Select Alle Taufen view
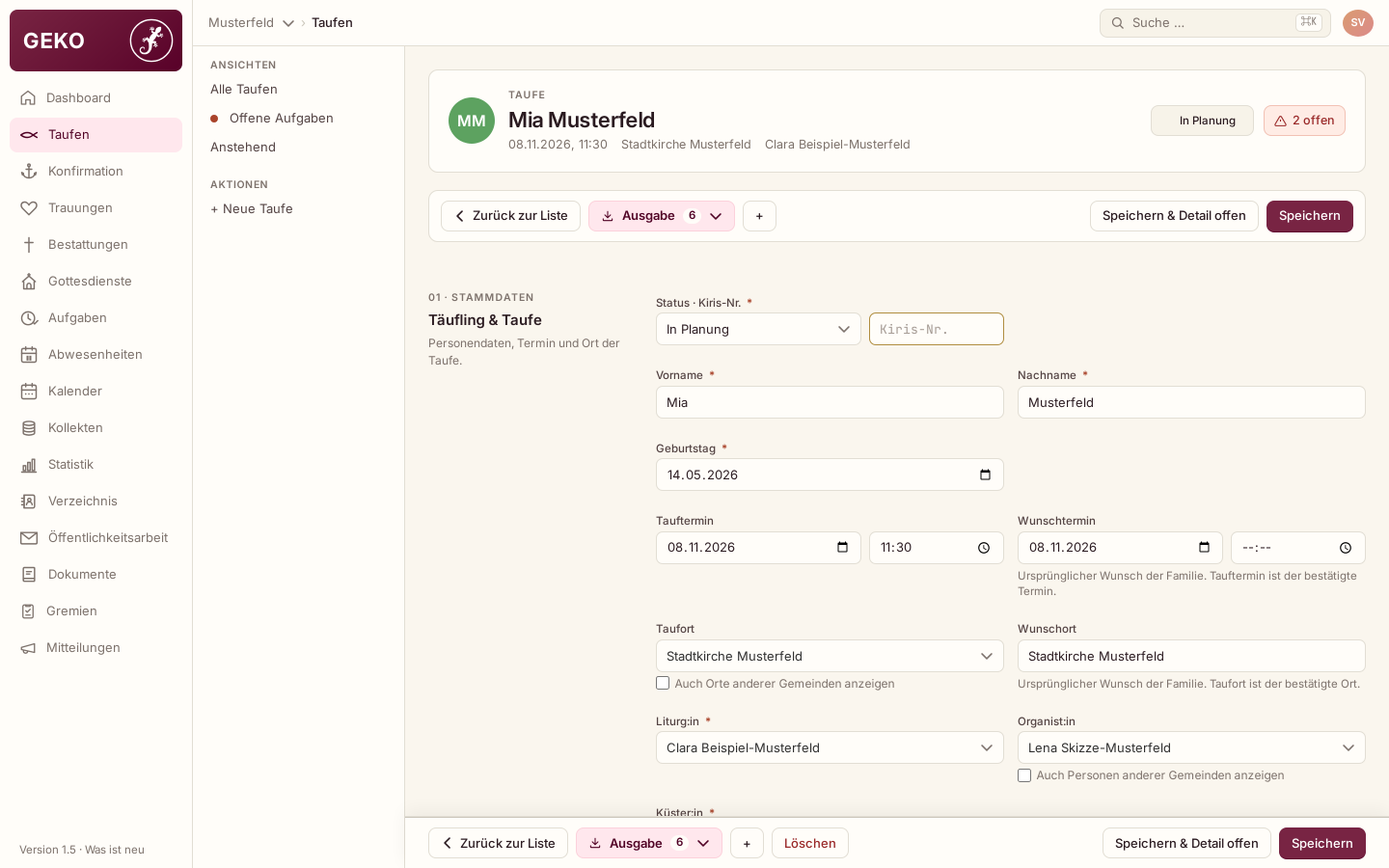The height and width of the screenshot is (868, 1389). pos(244,89)
